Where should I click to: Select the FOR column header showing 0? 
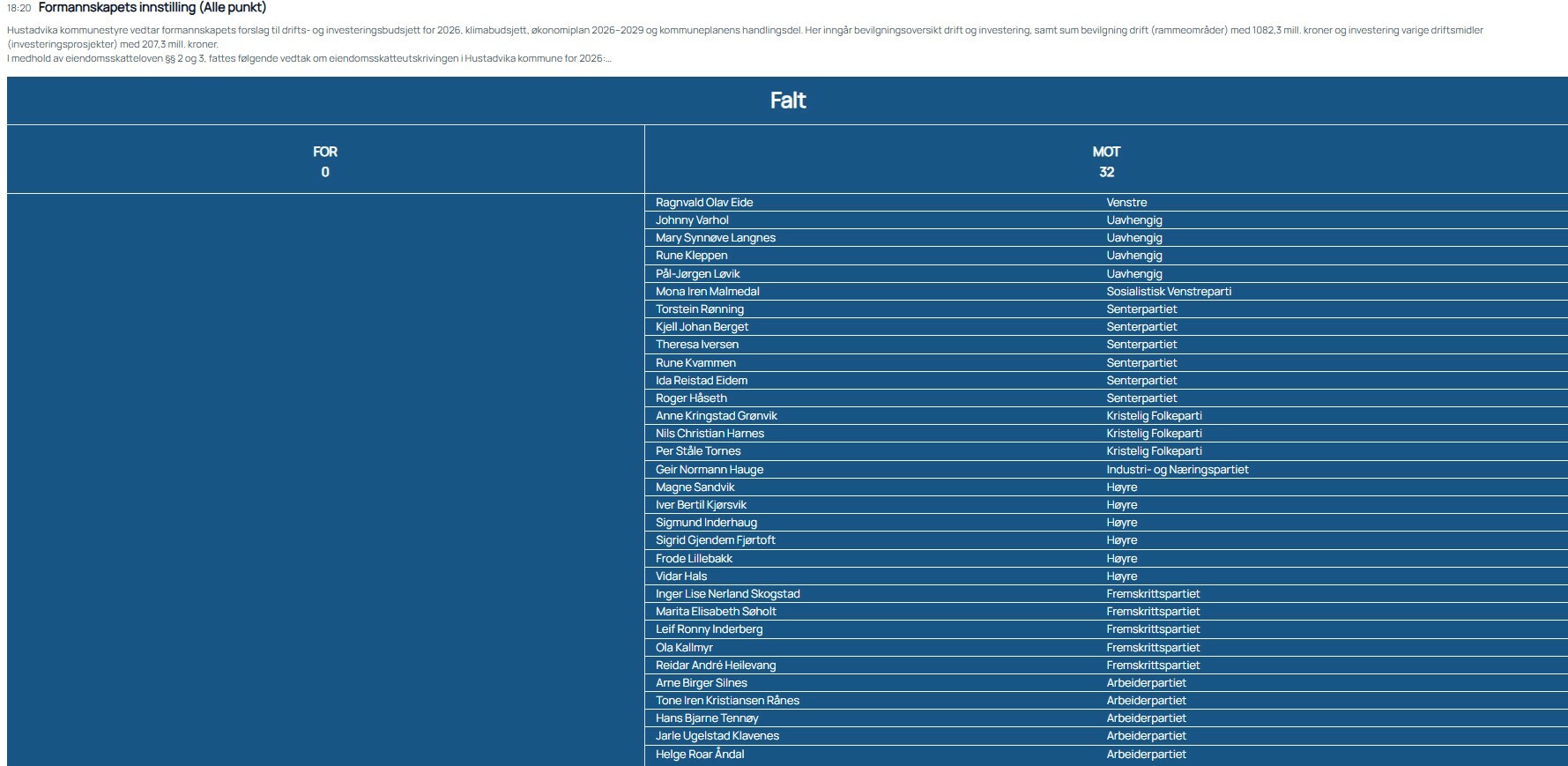pyautogui.click(x=324, y=161)
